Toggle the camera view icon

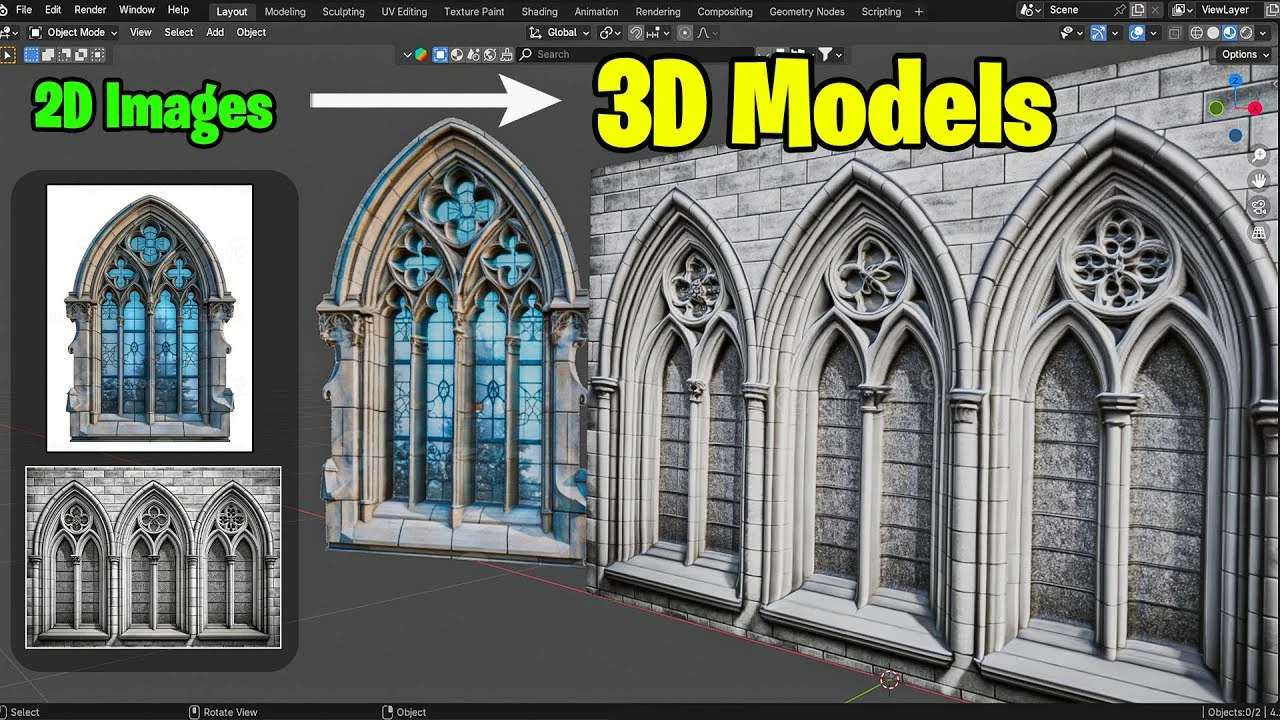click(1259, 207)
